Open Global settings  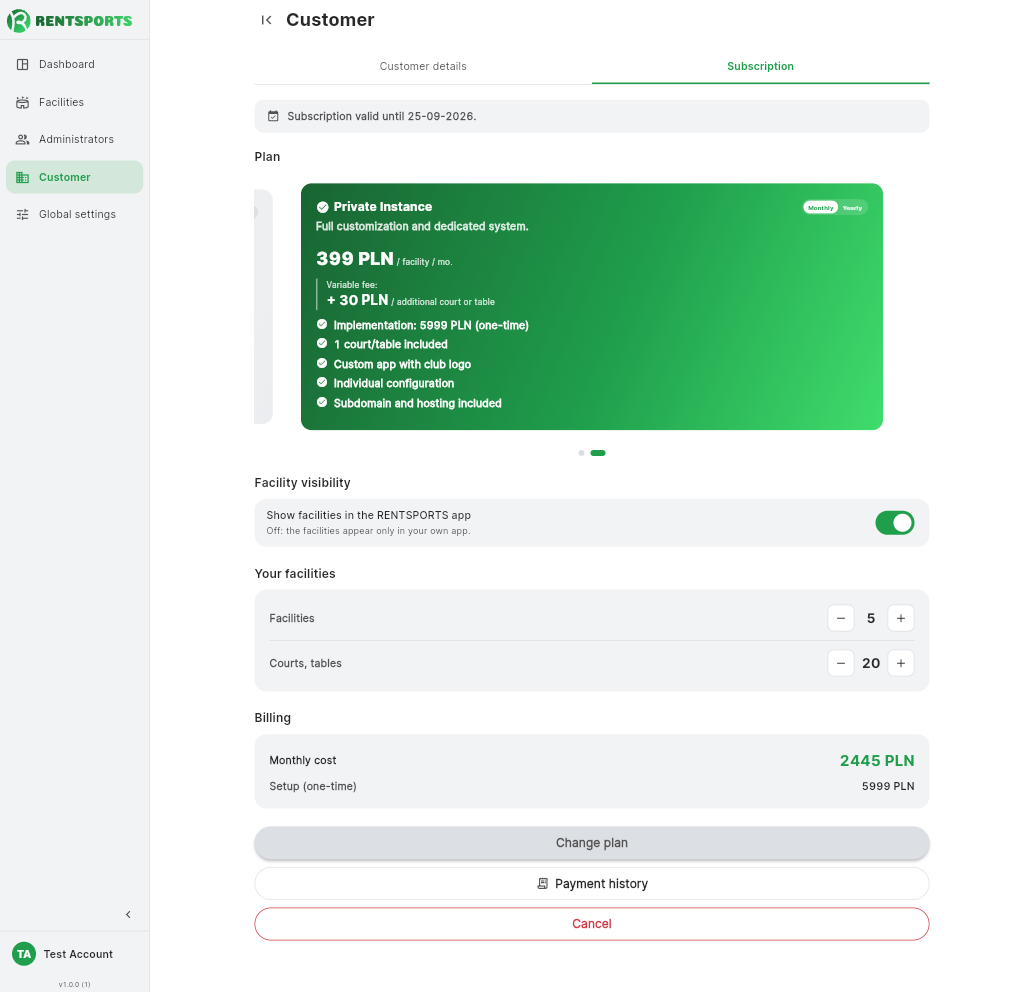click(75, 214)
